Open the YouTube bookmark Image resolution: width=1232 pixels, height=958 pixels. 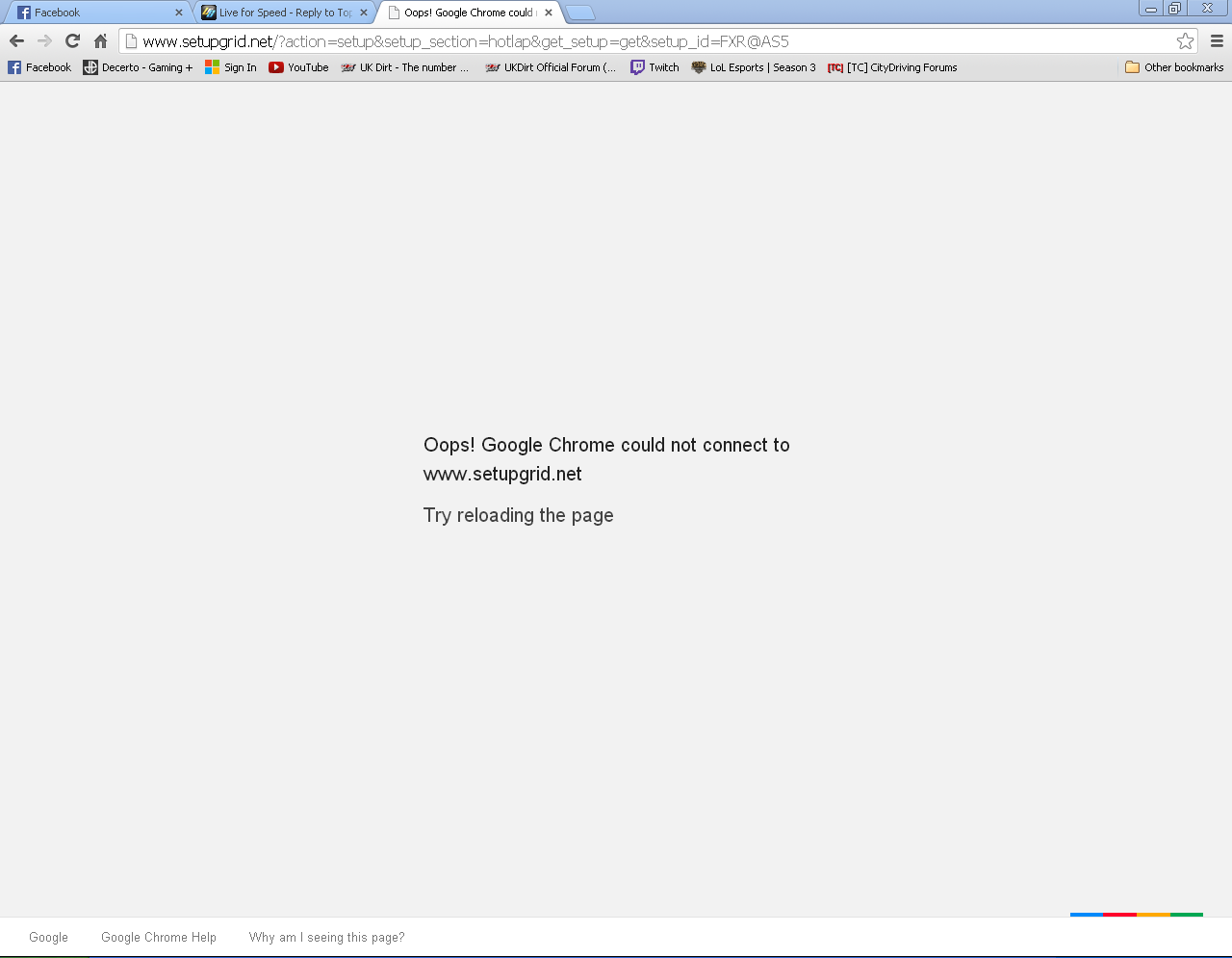click(298, 67)
